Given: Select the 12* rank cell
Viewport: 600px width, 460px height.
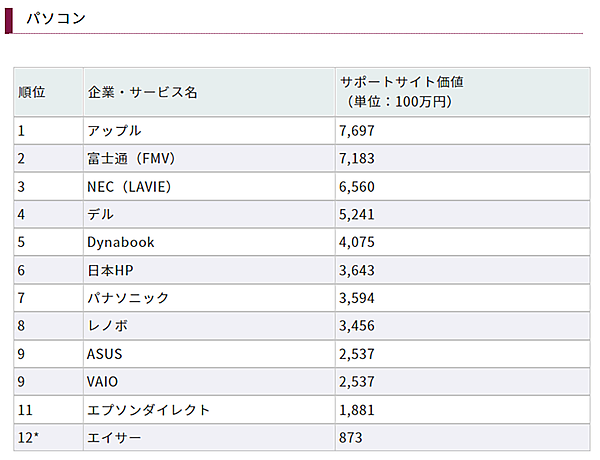Looking at the screenshot, I should pyautogui.click(x=29, y=437).
